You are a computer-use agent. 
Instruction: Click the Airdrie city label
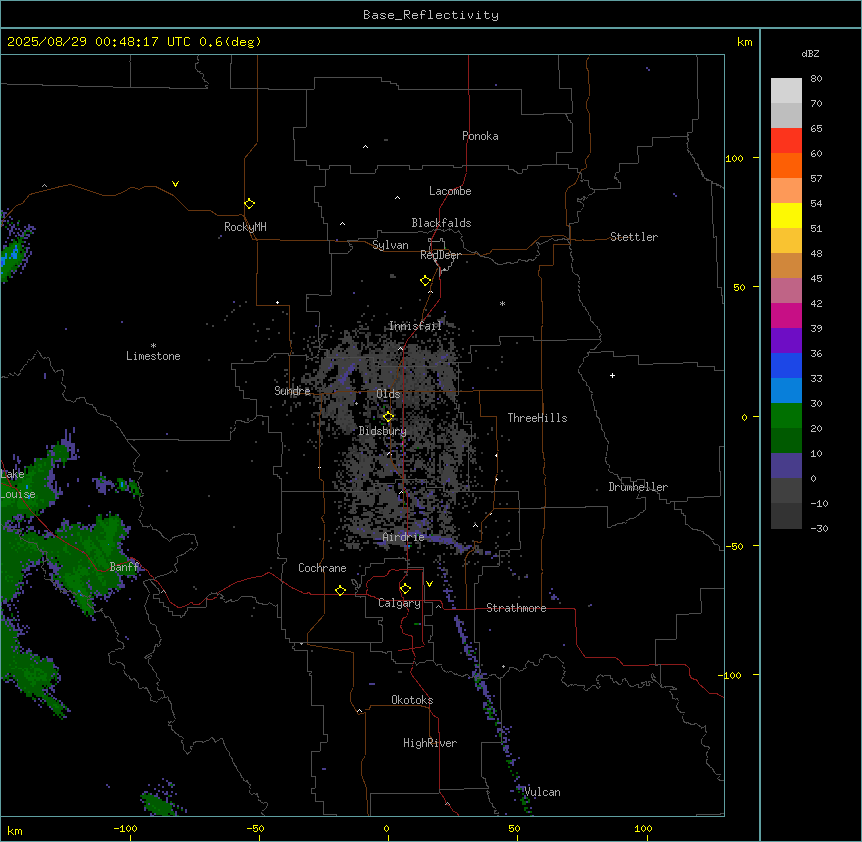(x=403, y=537)
